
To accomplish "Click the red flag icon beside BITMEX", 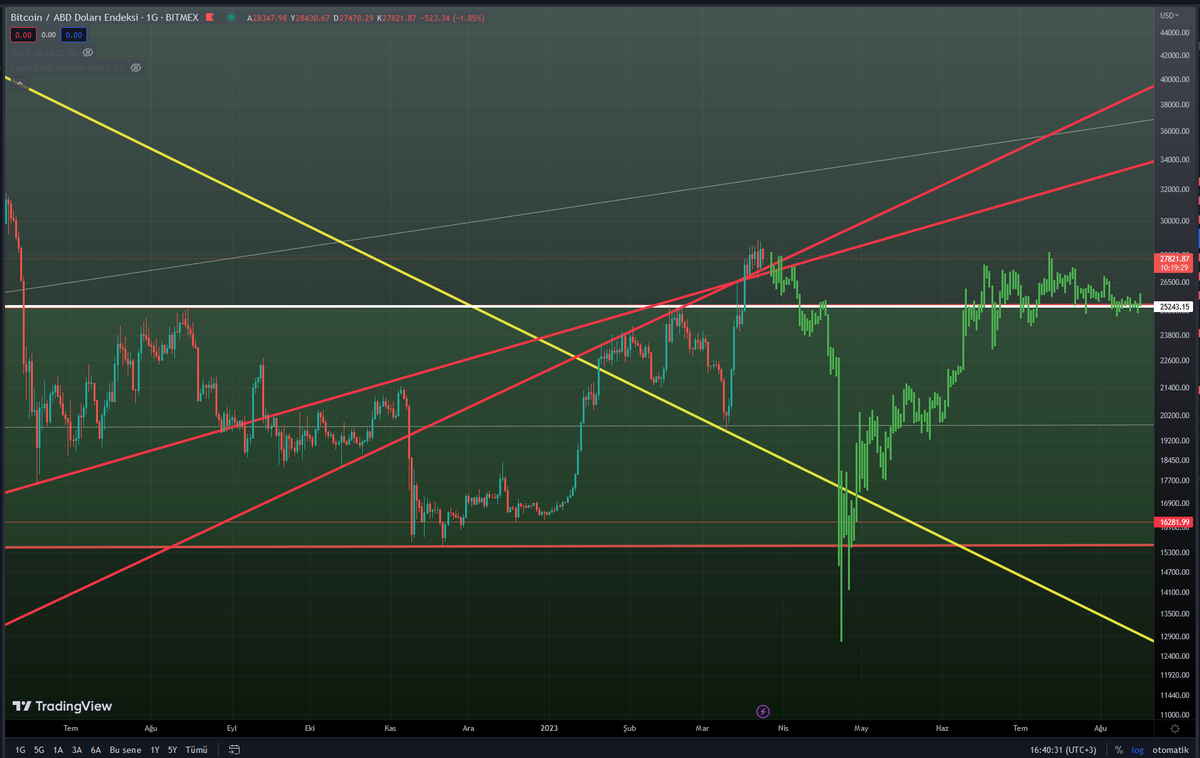I will pos(209,17).
